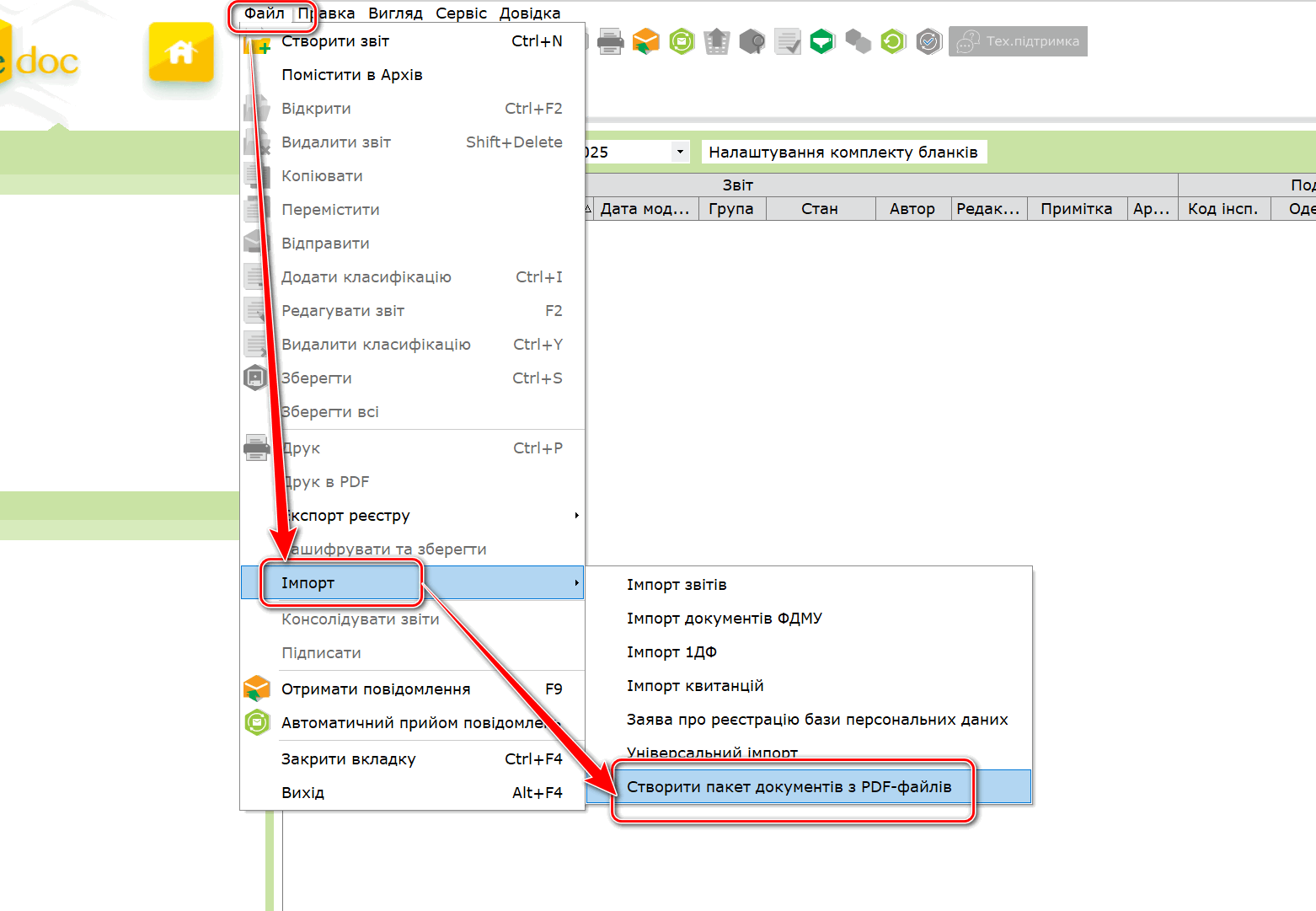The width and height of the screenshot is (1316, 911).
Task: Click the yellow Home icon button
Action: tap(181, 53)
